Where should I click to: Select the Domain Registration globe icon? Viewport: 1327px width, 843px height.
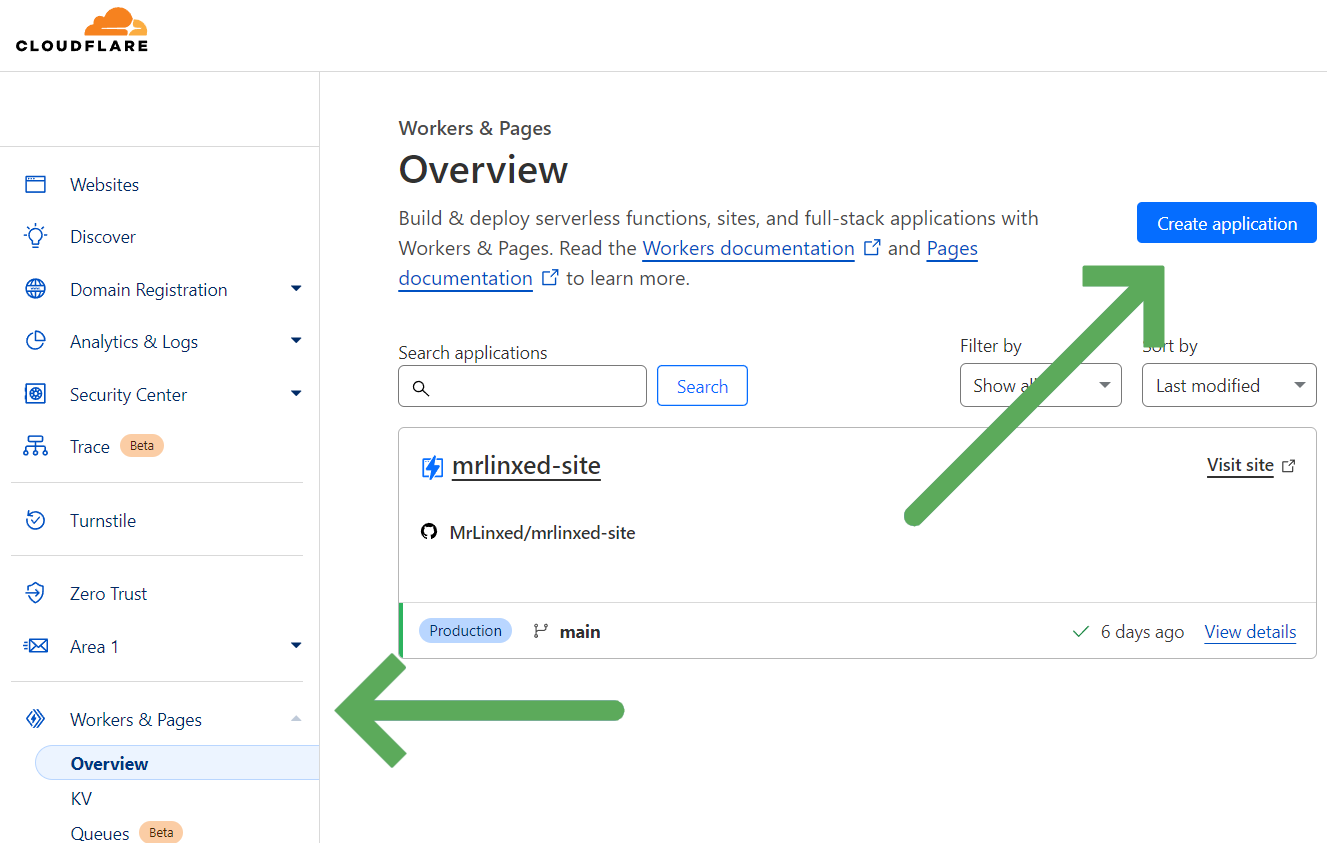[x=35, y=289]
